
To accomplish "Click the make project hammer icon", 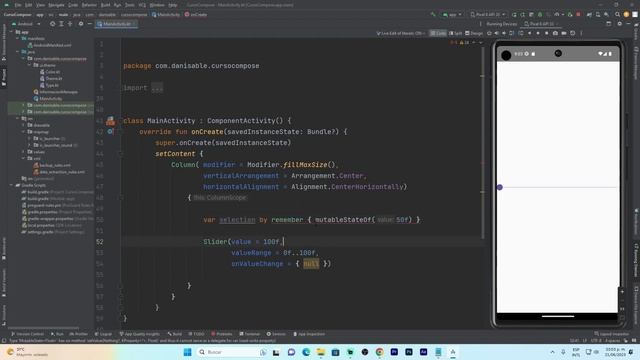I will tap(433, 14).
